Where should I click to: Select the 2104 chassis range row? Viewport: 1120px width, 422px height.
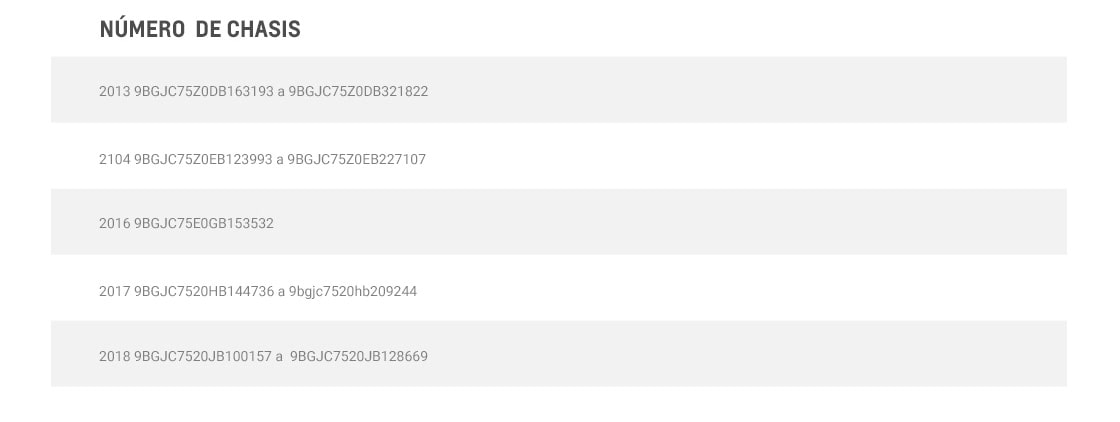pyautogui.click(x=559, y=156)
